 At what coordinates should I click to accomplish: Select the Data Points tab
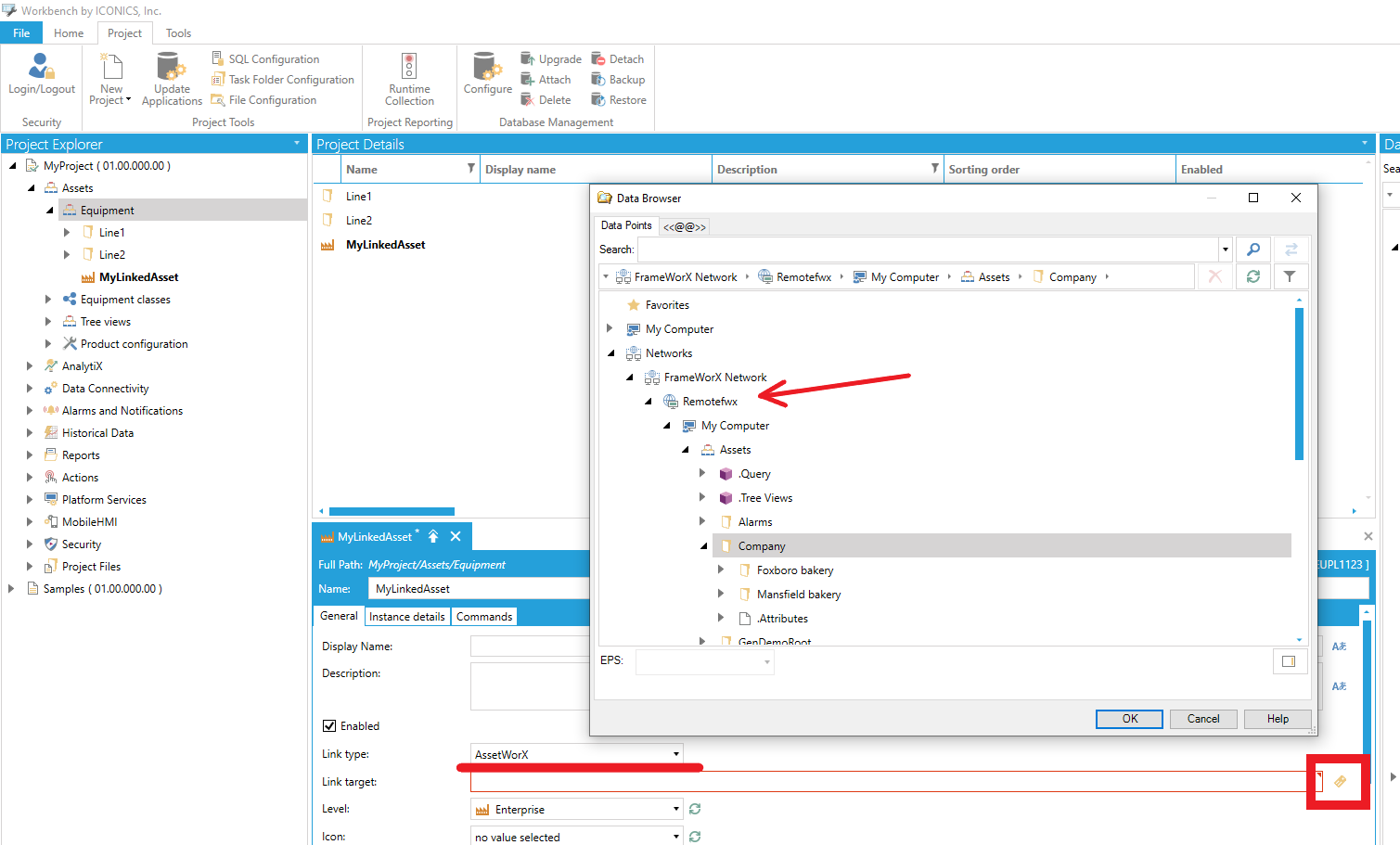[x=626, y=225]
